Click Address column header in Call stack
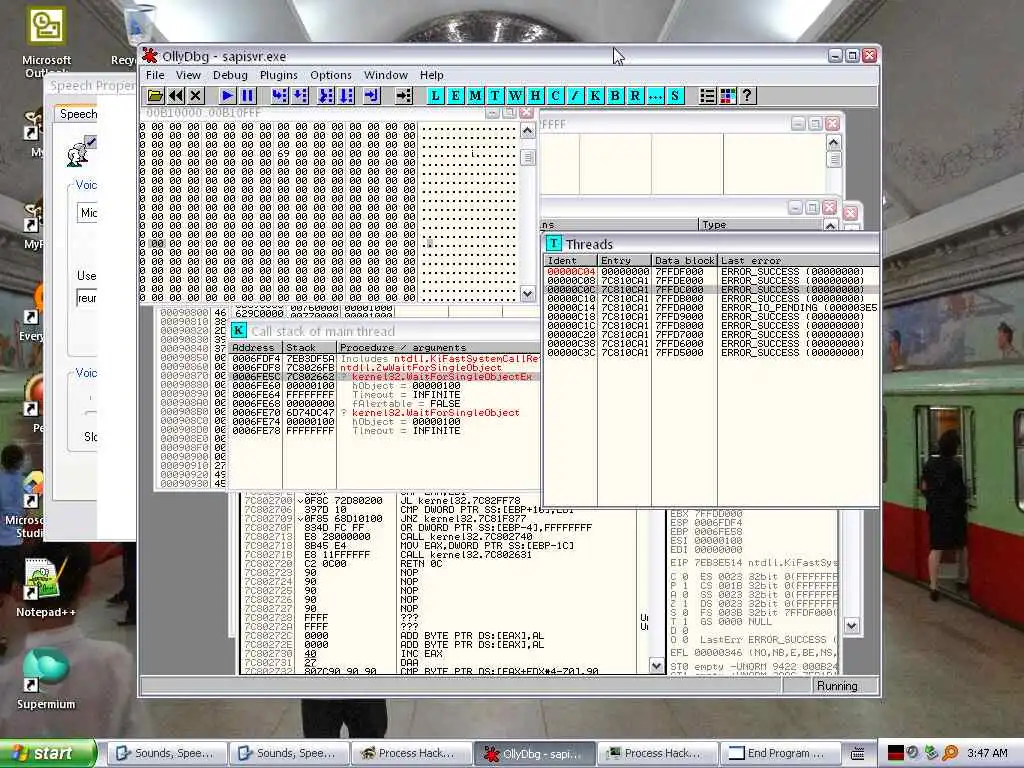 tap(255, 348)
